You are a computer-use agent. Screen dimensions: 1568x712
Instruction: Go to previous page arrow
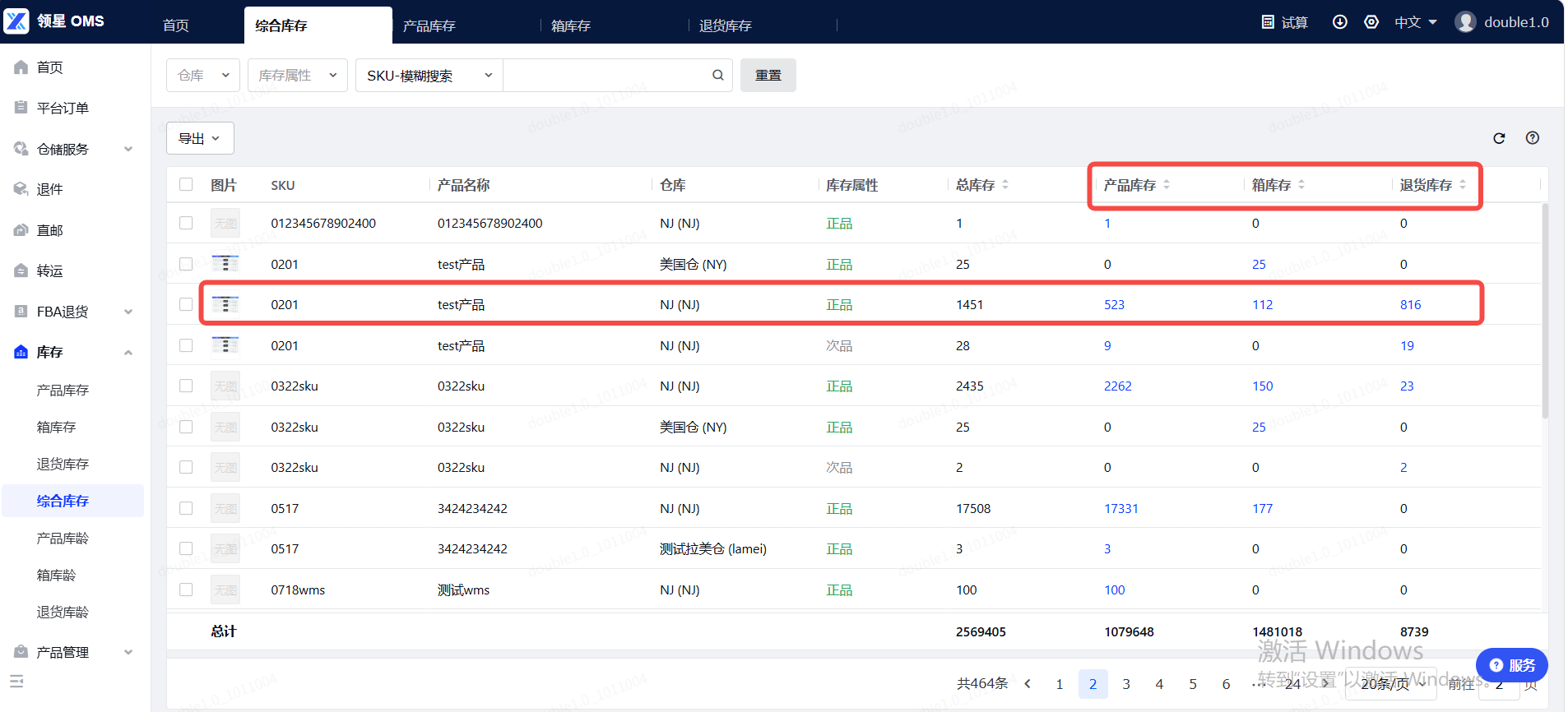(1028, 683)
